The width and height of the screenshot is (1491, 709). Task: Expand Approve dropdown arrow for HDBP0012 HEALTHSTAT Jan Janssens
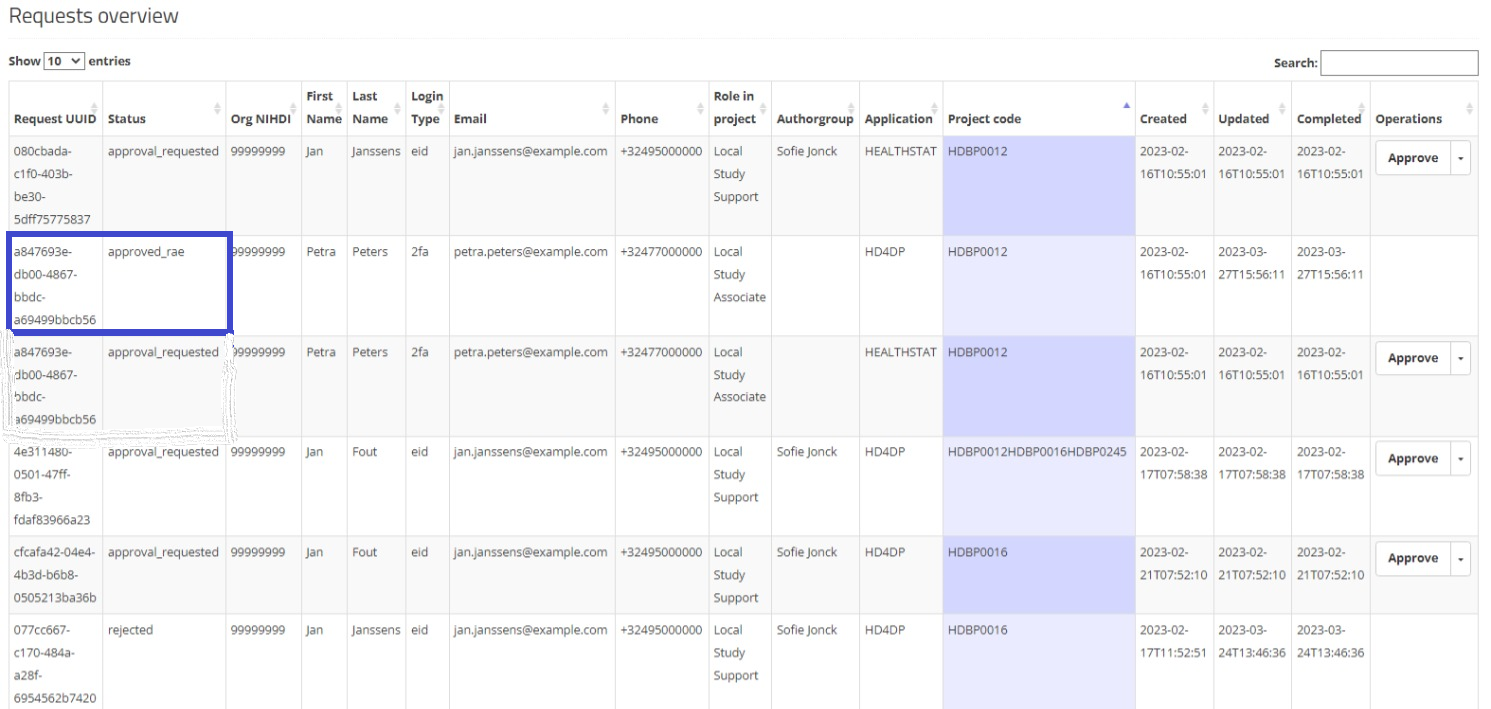pos(1460,158)
